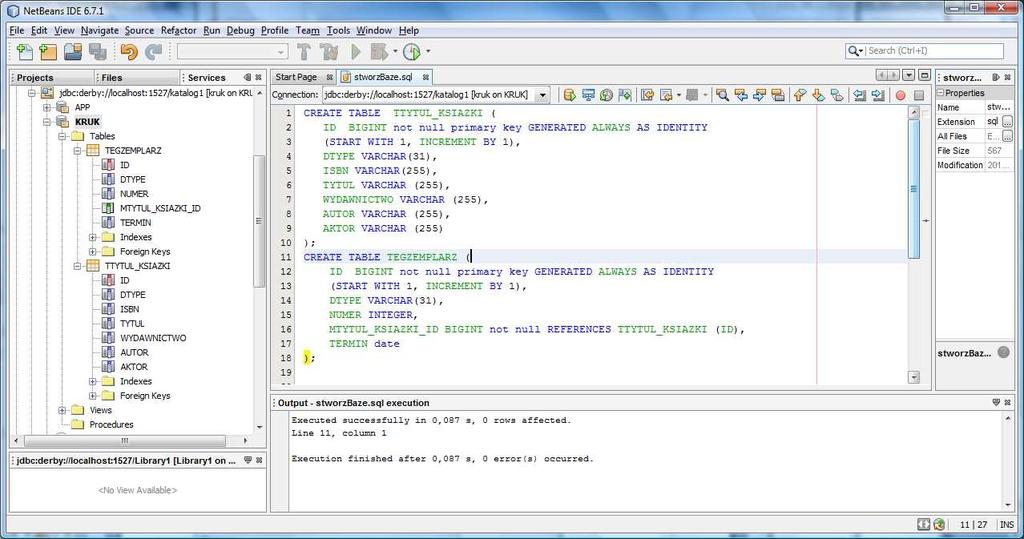Click in the Search (Ctrl+I) field
Image resolution: width=1024 pixels, height=539 pixels.
tap(924, 51)
